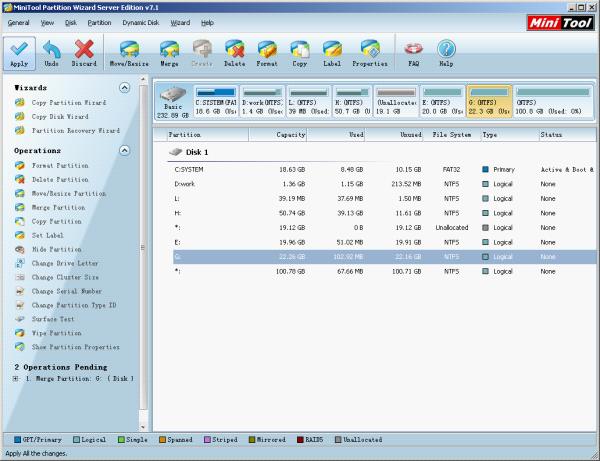The width and height of the screenshot is (600, 461).
Task: Click the Copy toolbar icon
Action: tap(300, 53)
